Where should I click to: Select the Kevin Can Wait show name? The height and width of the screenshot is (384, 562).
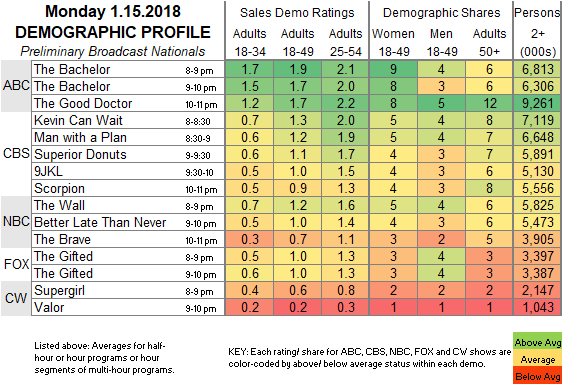pyautogui.click(x=78, y=120)
